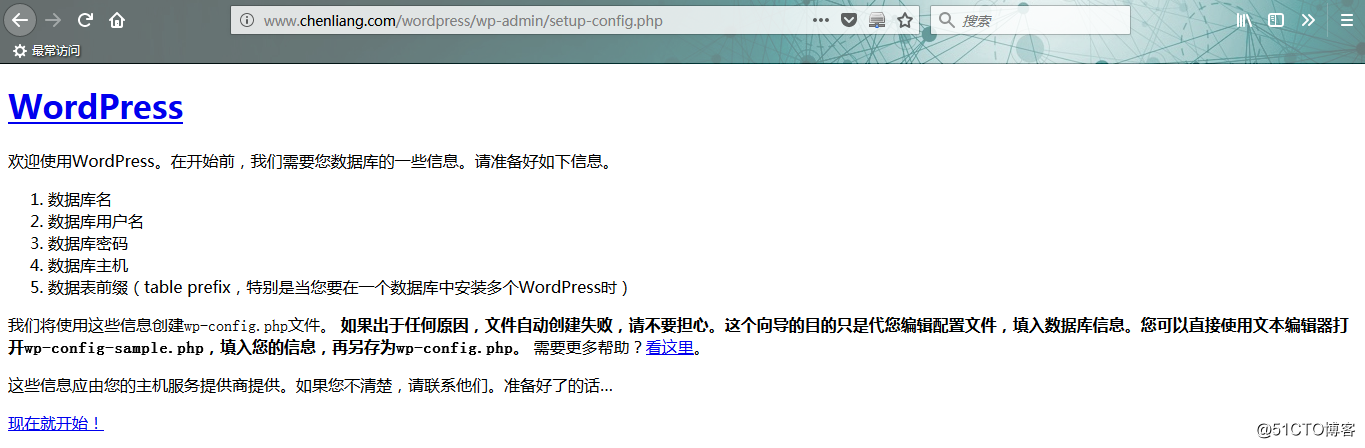The height and width of the screenshot is (448, 1365).
Task: Open the Library bookshelf icon
Action: (1245, 20)
